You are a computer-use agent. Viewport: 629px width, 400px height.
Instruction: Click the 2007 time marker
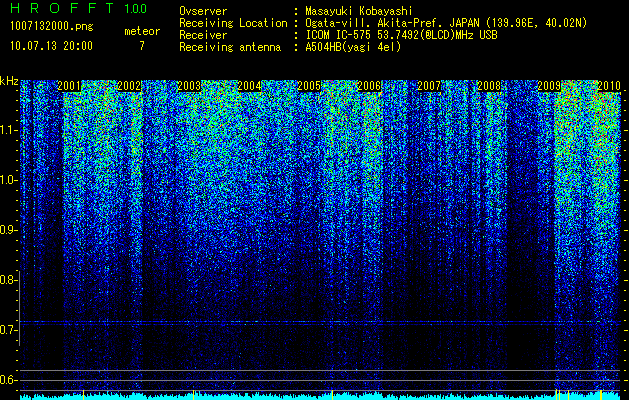pos(429,86)
